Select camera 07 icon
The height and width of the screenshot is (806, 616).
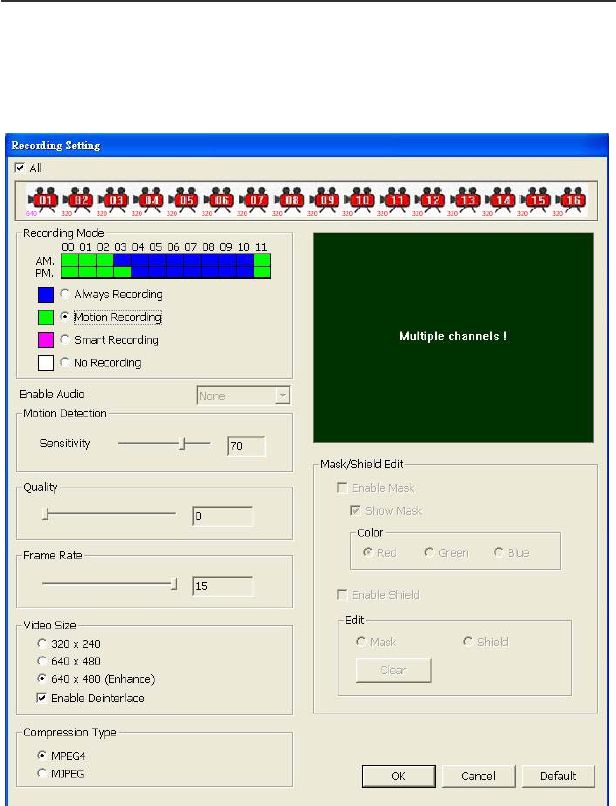click(x=255, y=198)
